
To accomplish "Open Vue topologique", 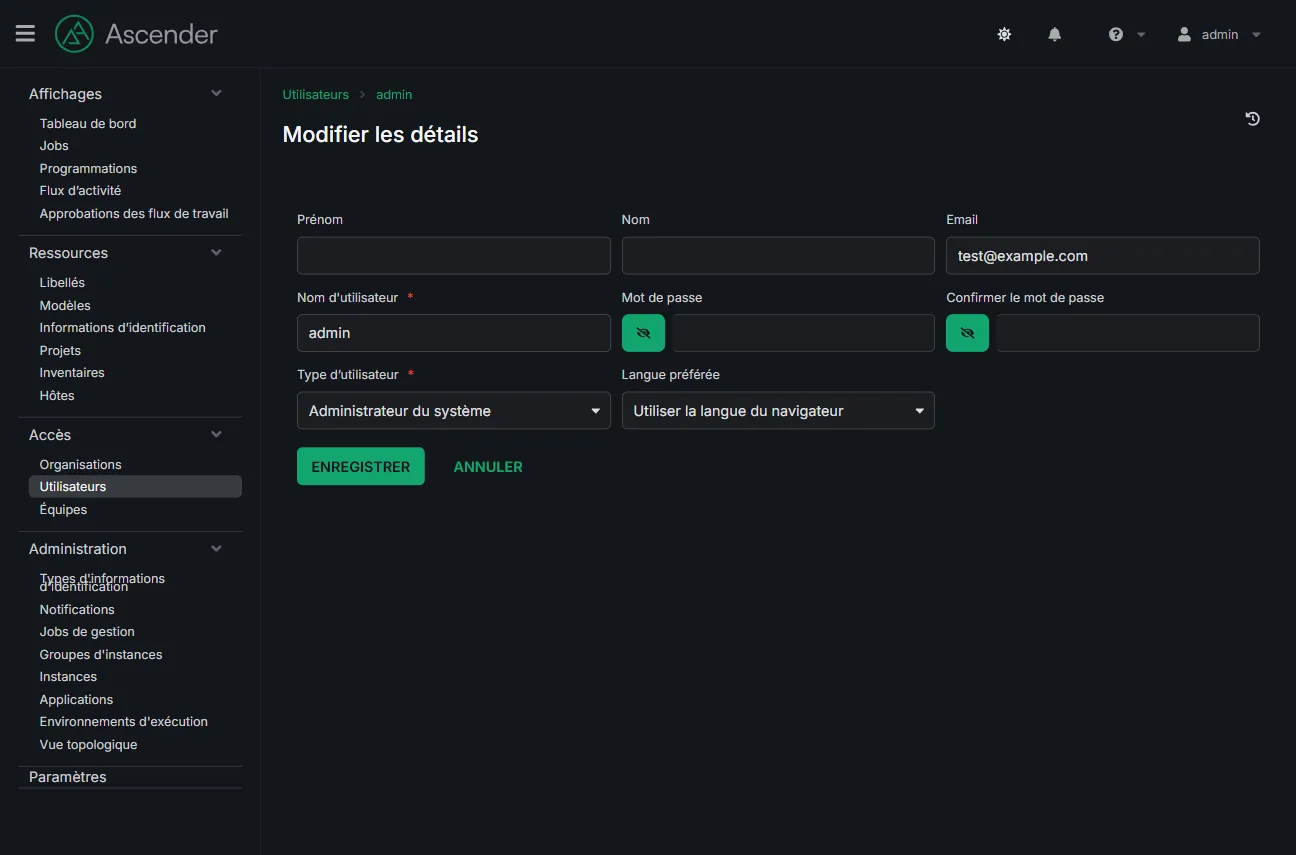I will [88, 744].
